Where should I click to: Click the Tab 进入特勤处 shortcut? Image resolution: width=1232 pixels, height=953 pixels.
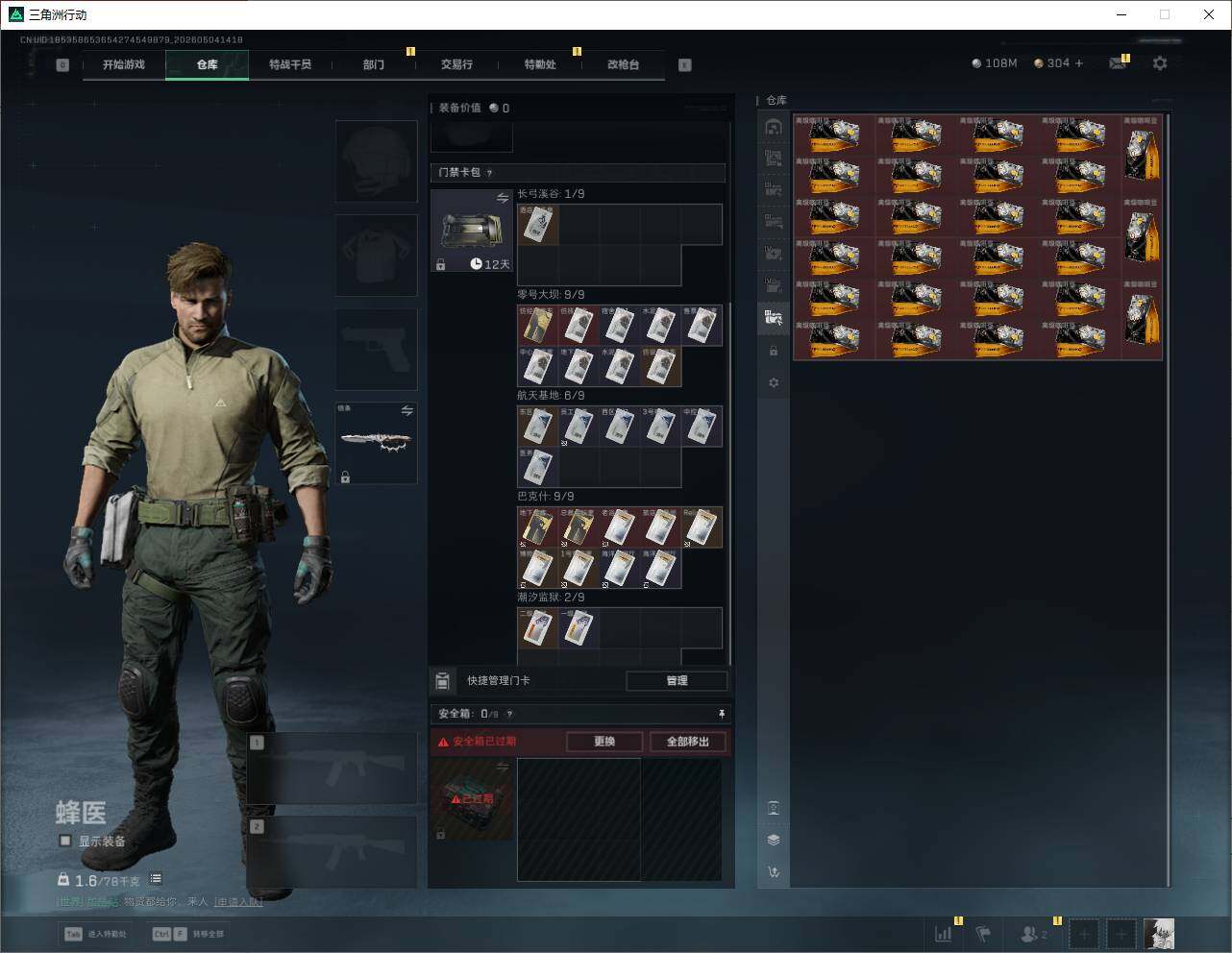tap(96, 934)
